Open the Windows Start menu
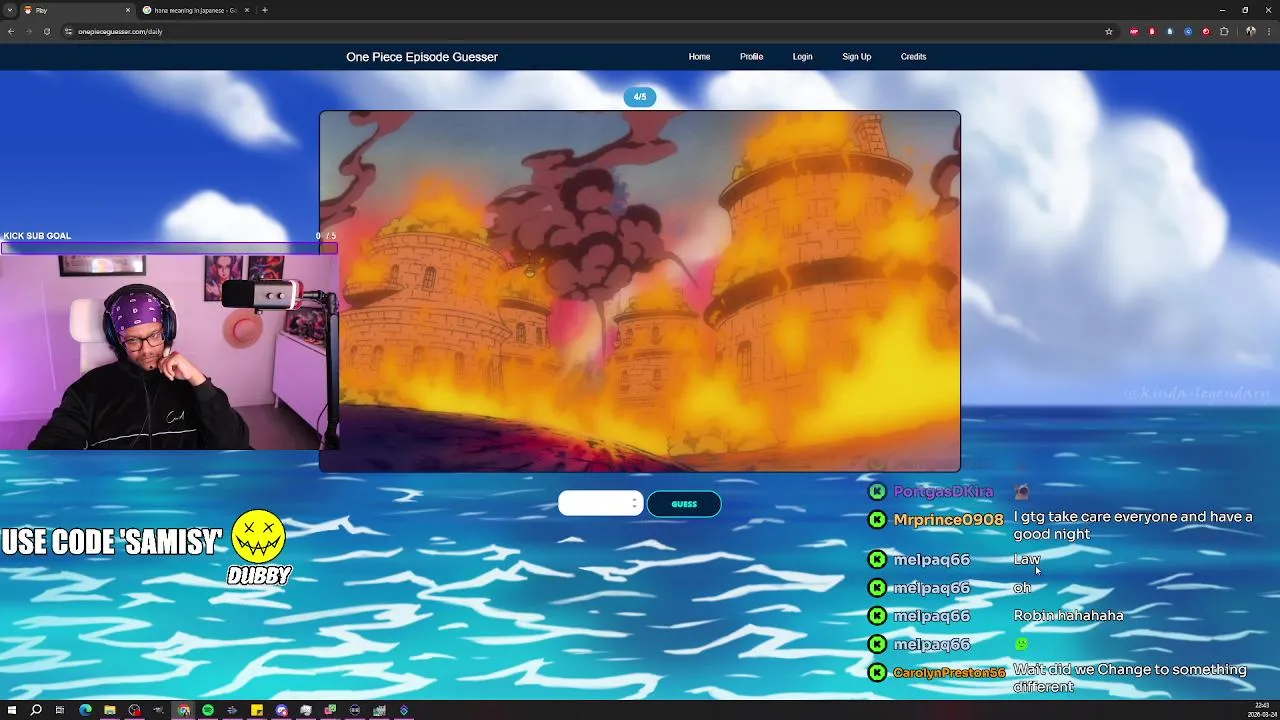 point(12,710)
